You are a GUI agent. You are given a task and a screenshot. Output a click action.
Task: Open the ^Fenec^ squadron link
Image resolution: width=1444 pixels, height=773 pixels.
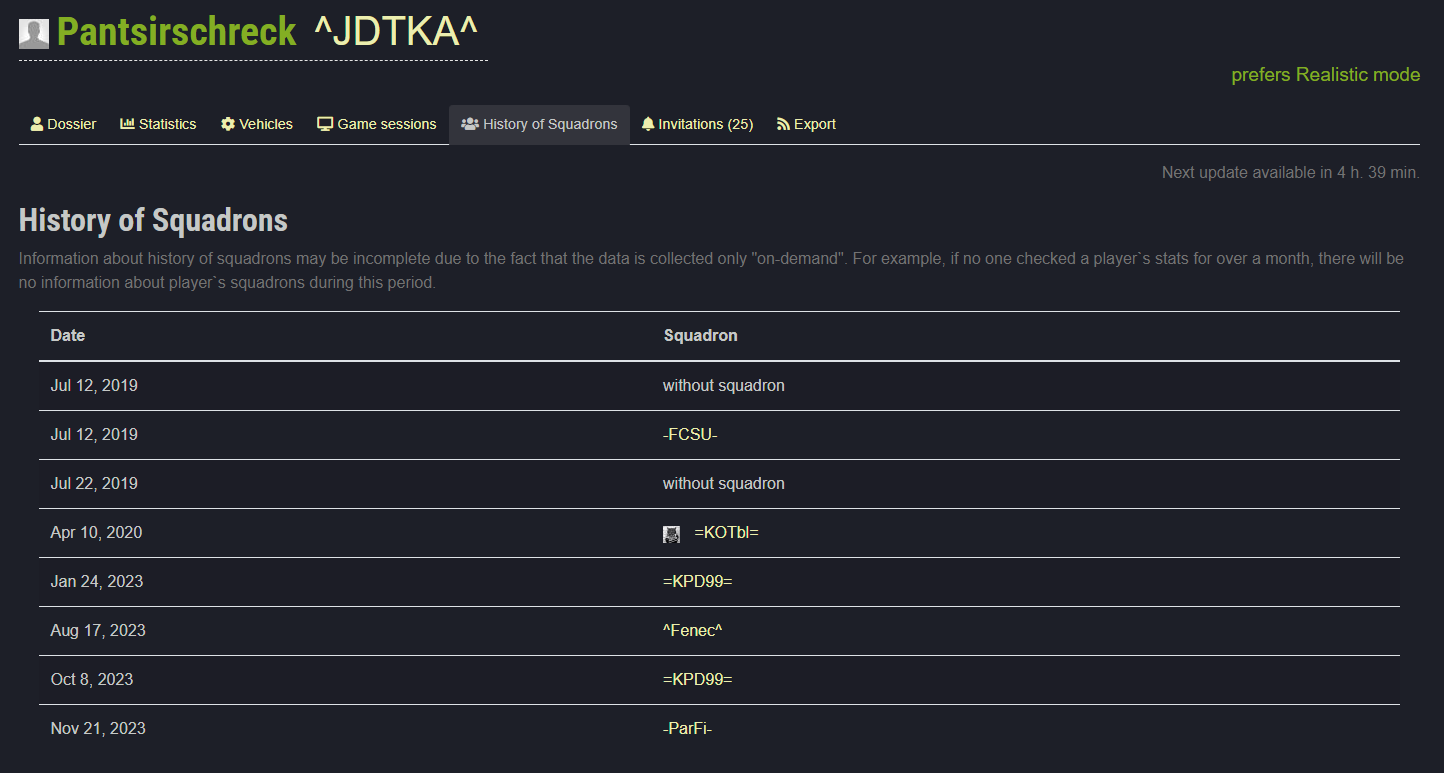tap(693, 630)
